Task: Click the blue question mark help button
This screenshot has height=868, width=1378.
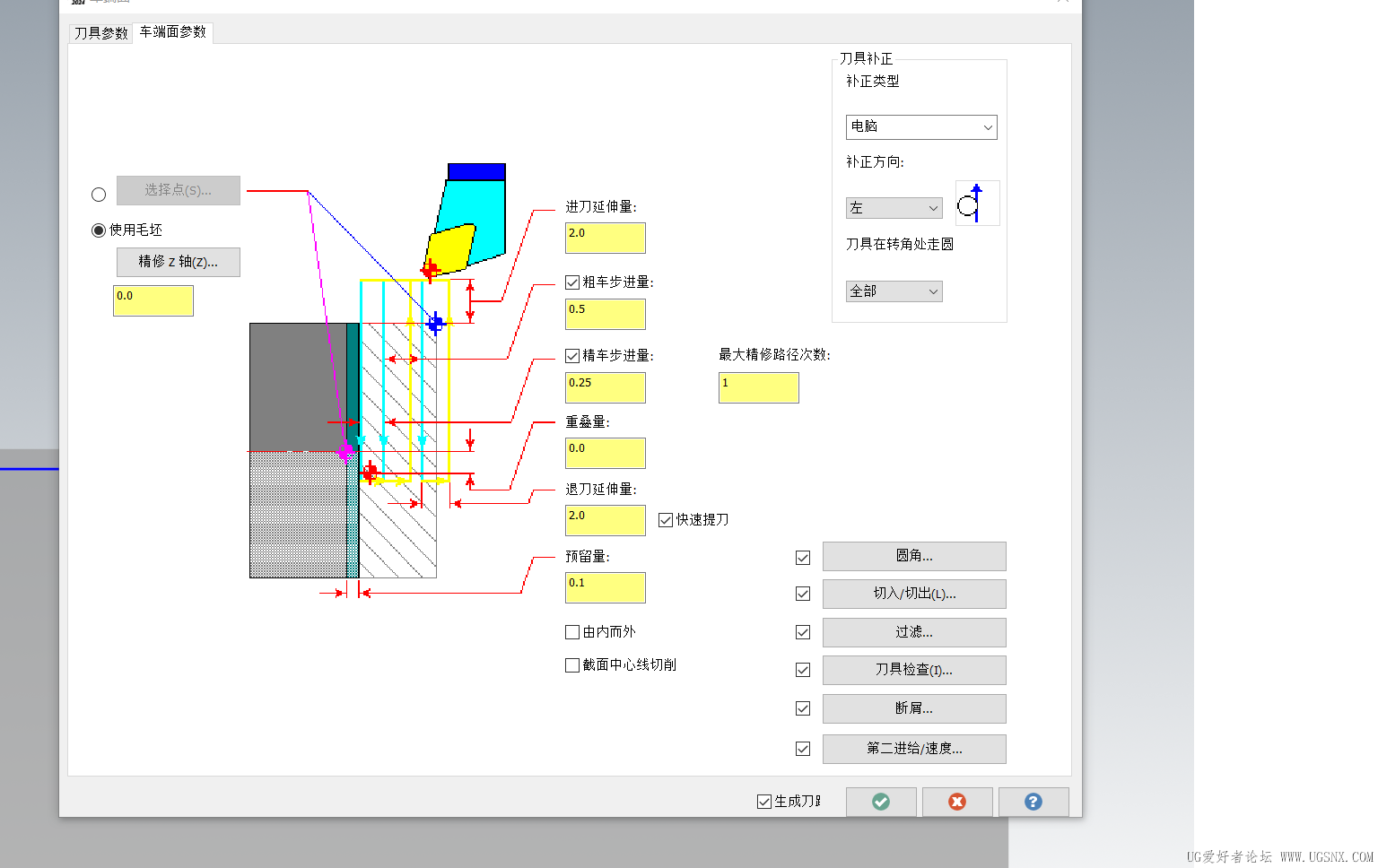Action: pos(1033,802)
